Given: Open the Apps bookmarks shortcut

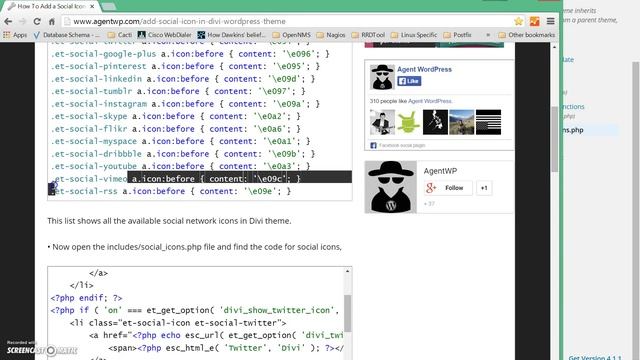Looking at the screenshot, I should [x=15, y=35].
